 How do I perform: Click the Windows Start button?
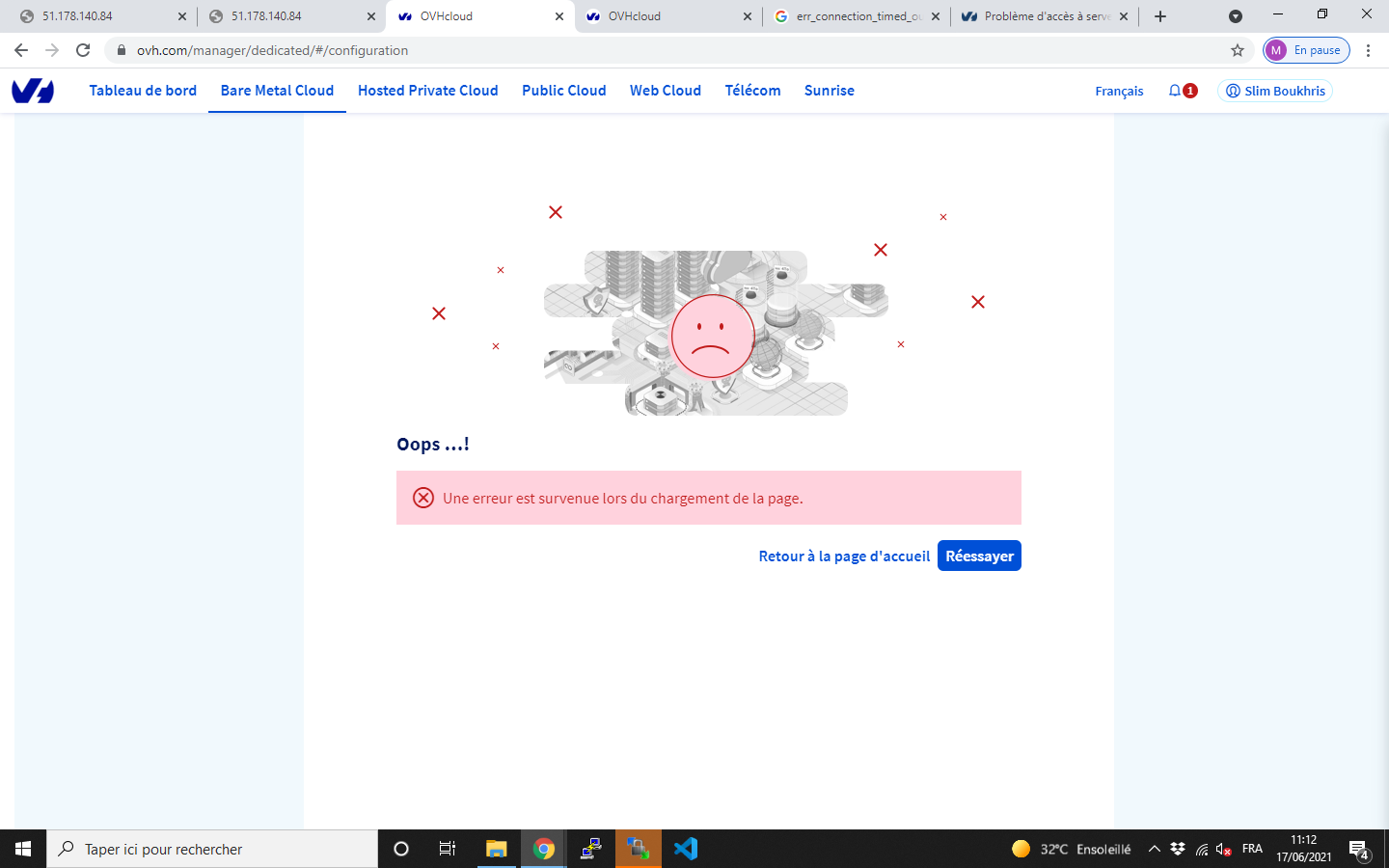click(x=23, y=849)
